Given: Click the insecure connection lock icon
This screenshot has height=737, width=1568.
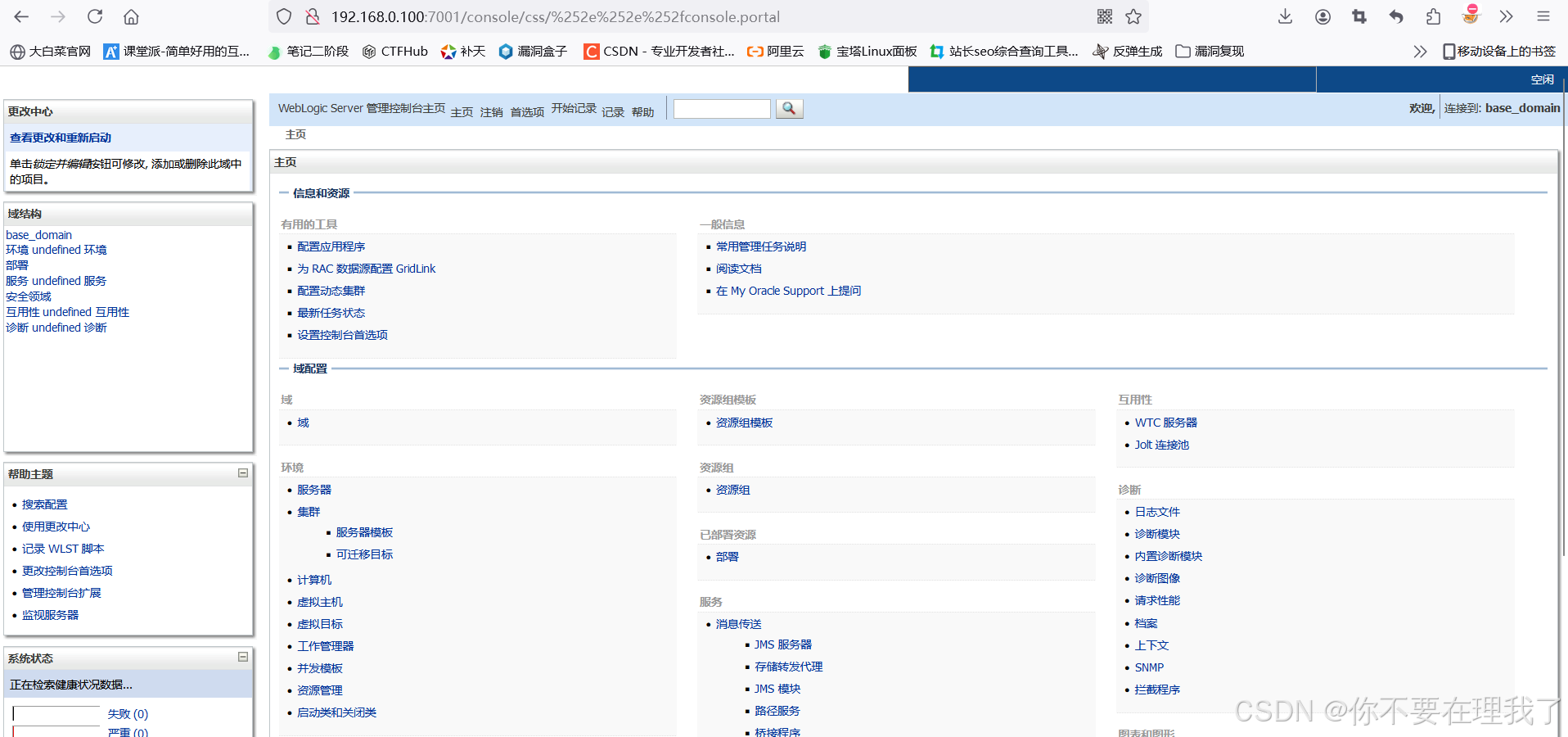Looking at the screenshot, I should coord(312,16).
